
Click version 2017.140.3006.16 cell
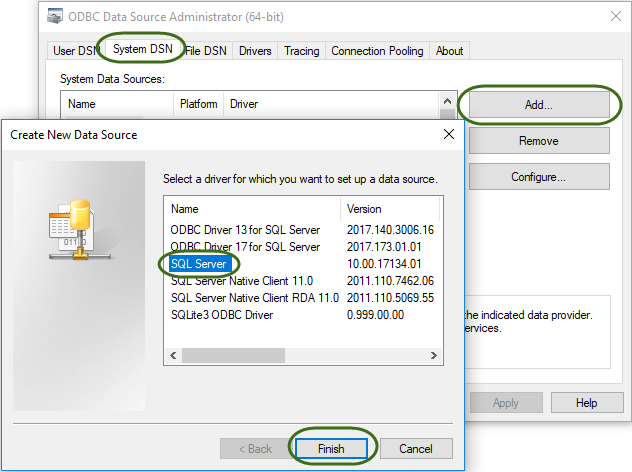tap(390, 230)
